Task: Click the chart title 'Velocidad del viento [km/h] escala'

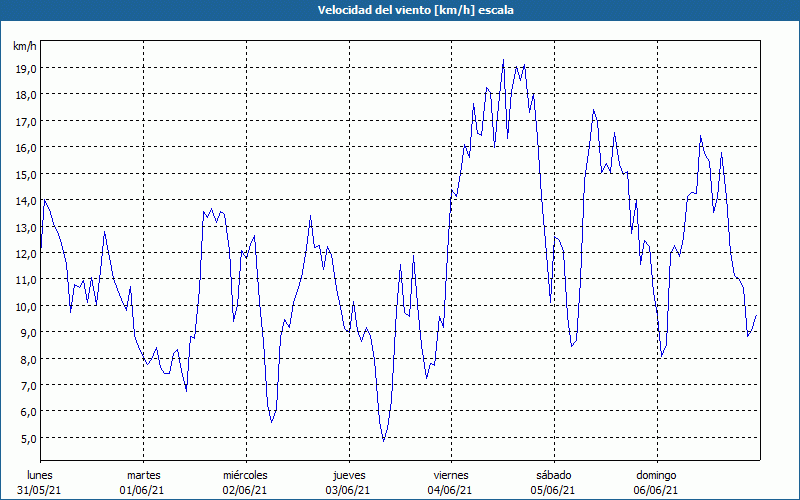Action: [x=415, y=10]
